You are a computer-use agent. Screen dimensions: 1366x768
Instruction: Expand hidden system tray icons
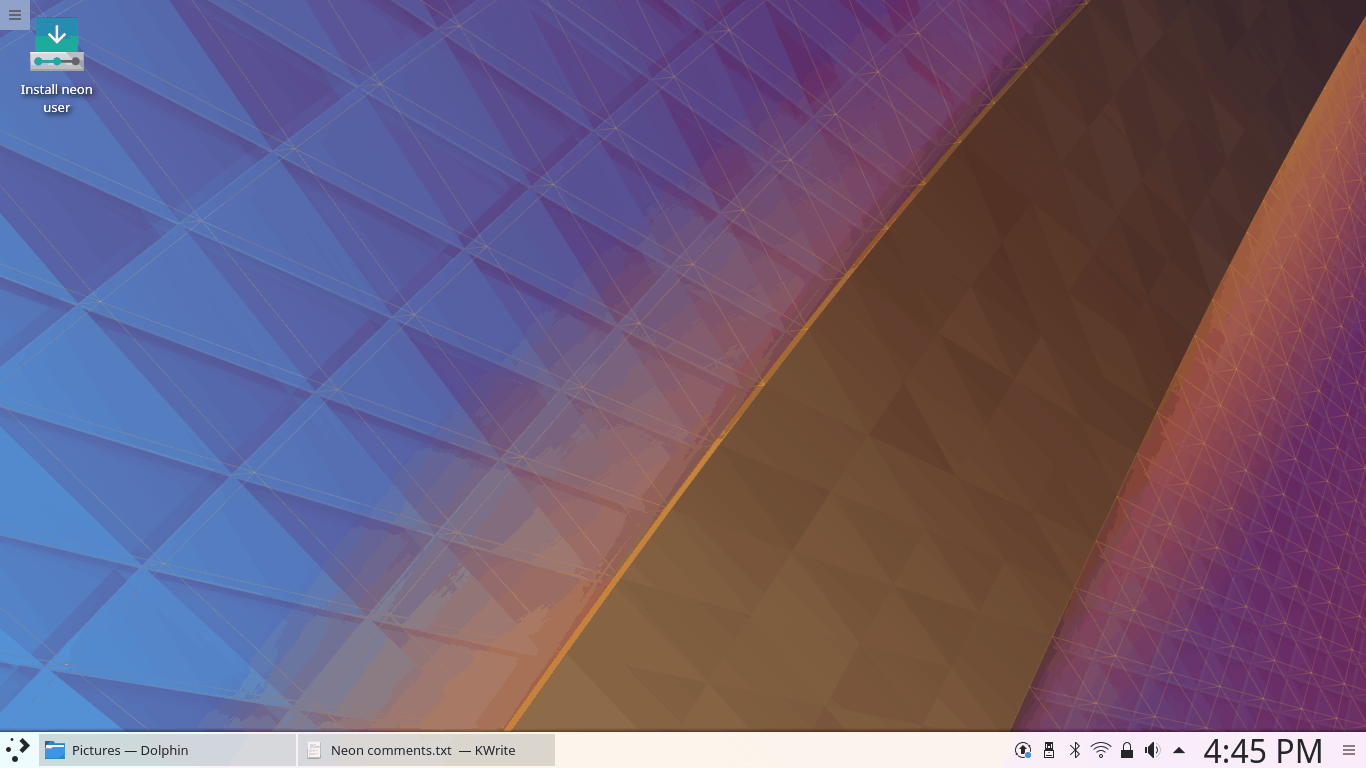(x=1179, y=750)
